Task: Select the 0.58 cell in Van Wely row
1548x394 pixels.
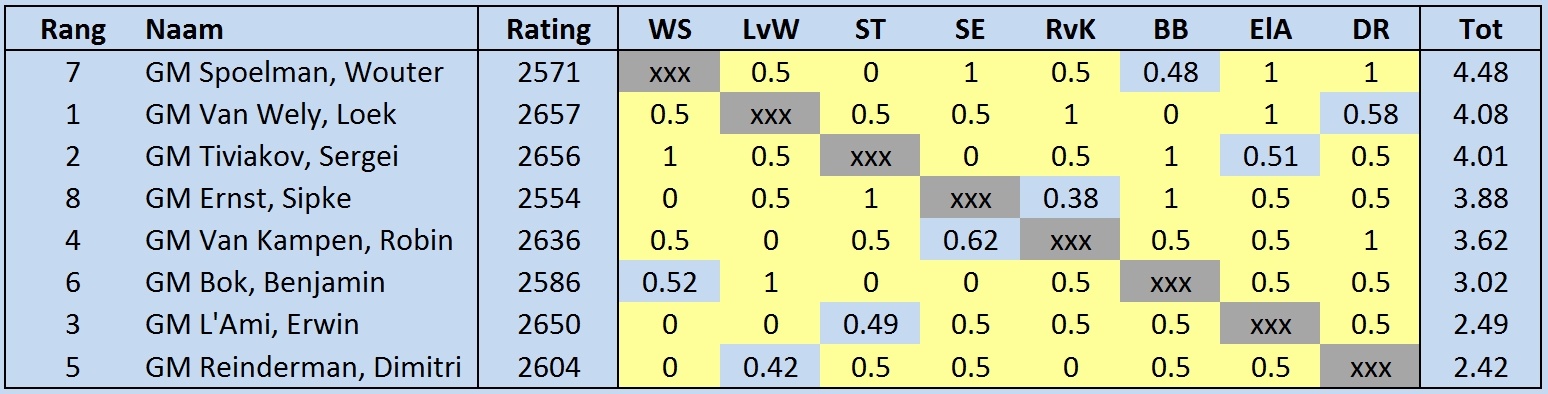Action: coord(1370,114)
